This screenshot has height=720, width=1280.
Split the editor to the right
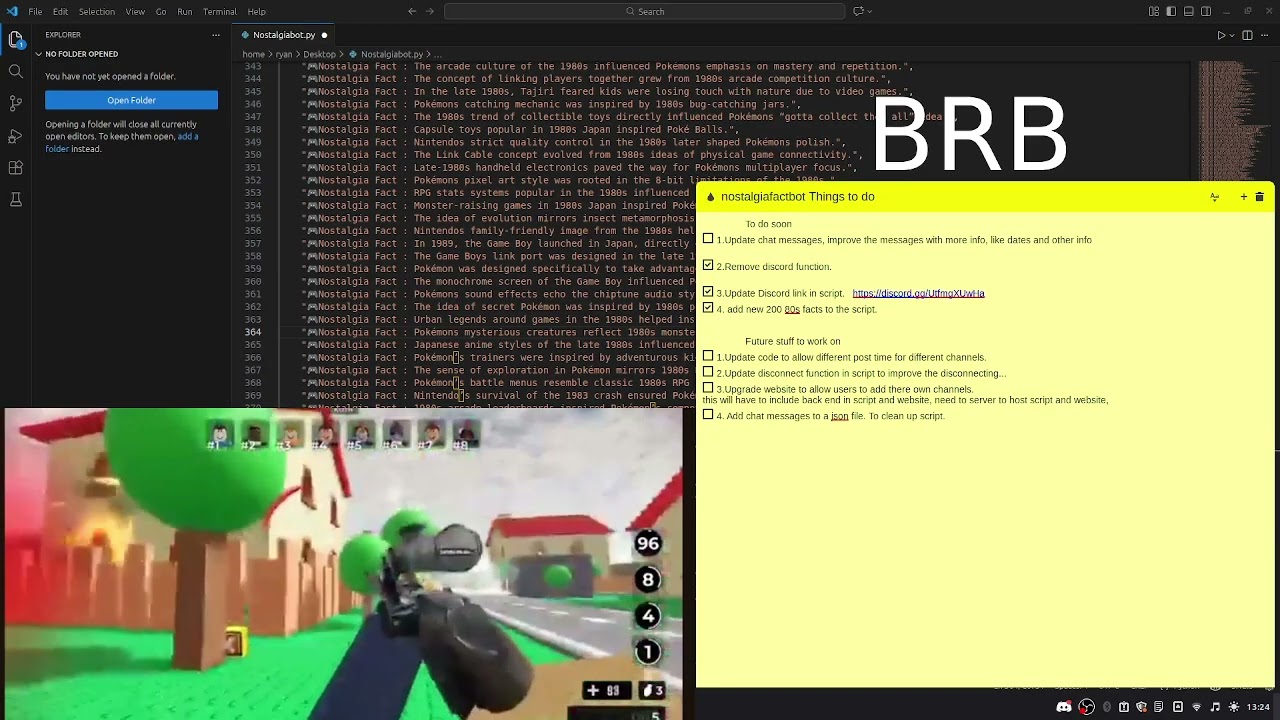pos(1247,35)
